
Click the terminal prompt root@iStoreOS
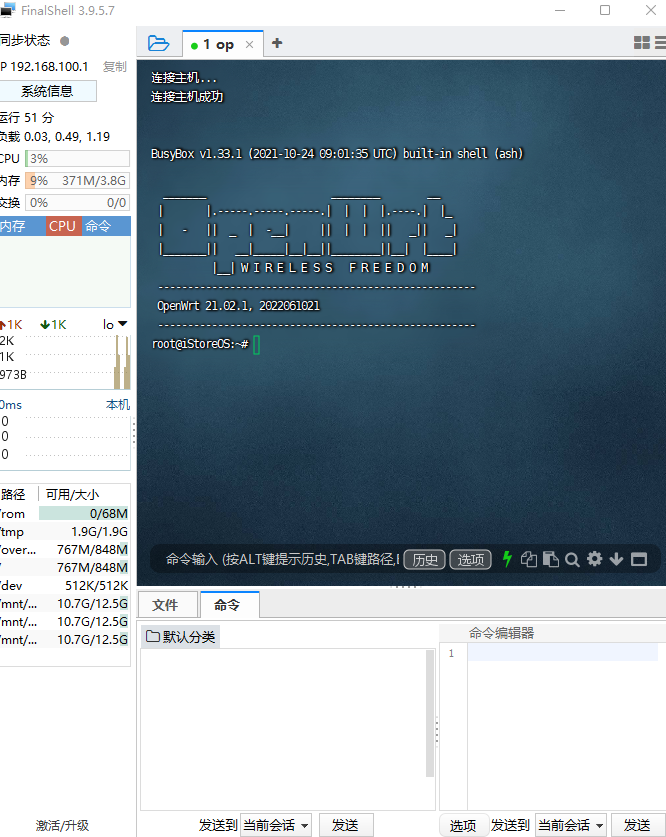click(x=200, y=344)
